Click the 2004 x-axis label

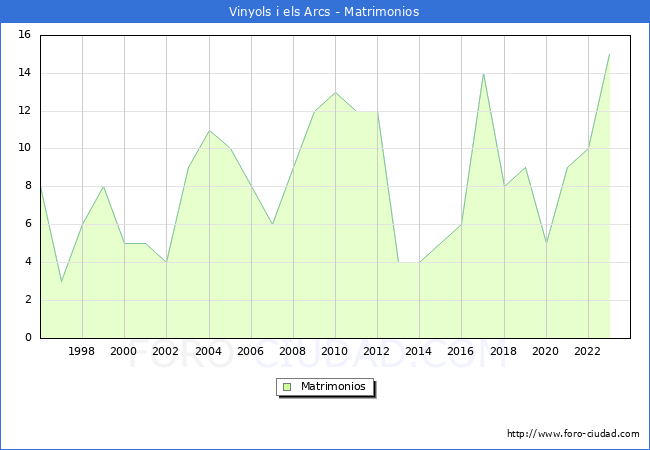(208, 352)
